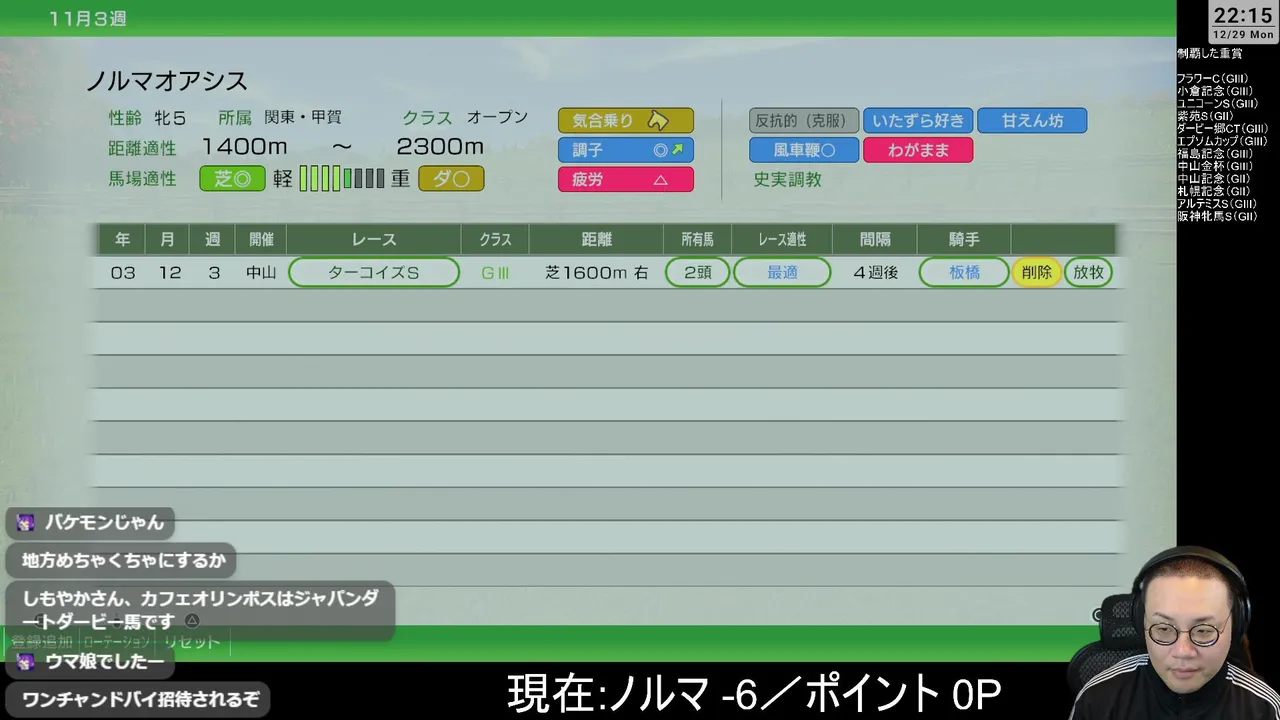Image resolution: width=1280 pixels, height=720 pixels.
Task: Click the ダ○ dirt aptitude badge
Action: point(451,179)
